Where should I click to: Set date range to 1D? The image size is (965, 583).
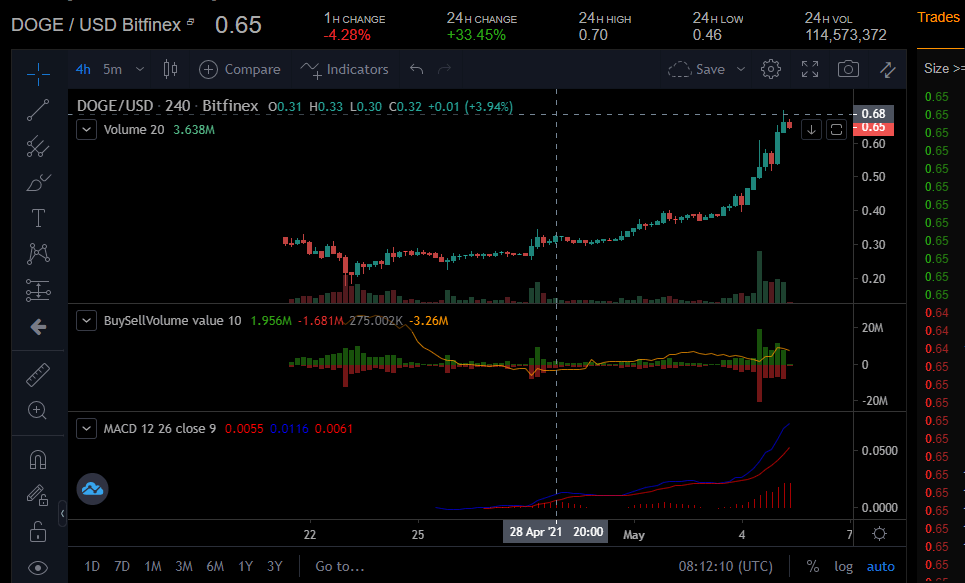[92, 566]
